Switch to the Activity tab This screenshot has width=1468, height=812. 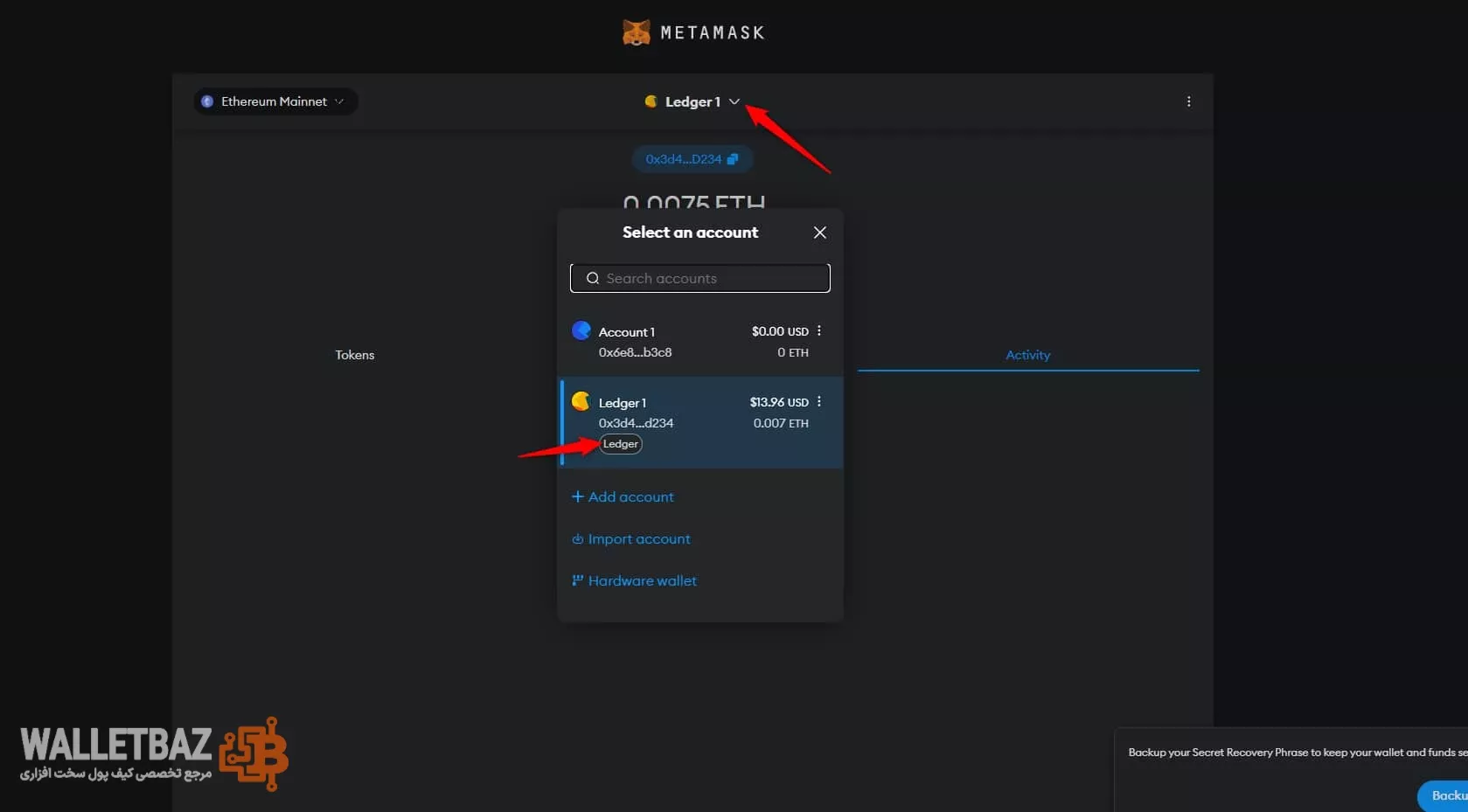tap(1027, 355)
